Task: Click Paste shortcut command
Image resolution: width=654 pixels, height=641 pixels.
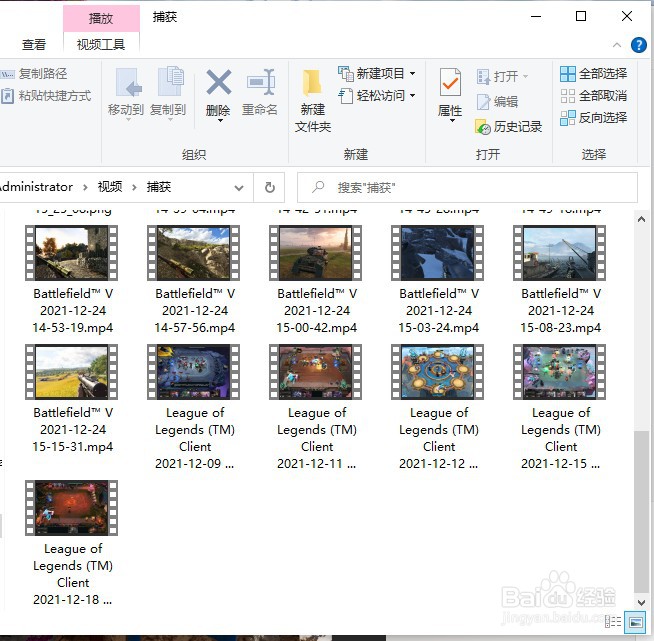Action: [x=46, y=96]
